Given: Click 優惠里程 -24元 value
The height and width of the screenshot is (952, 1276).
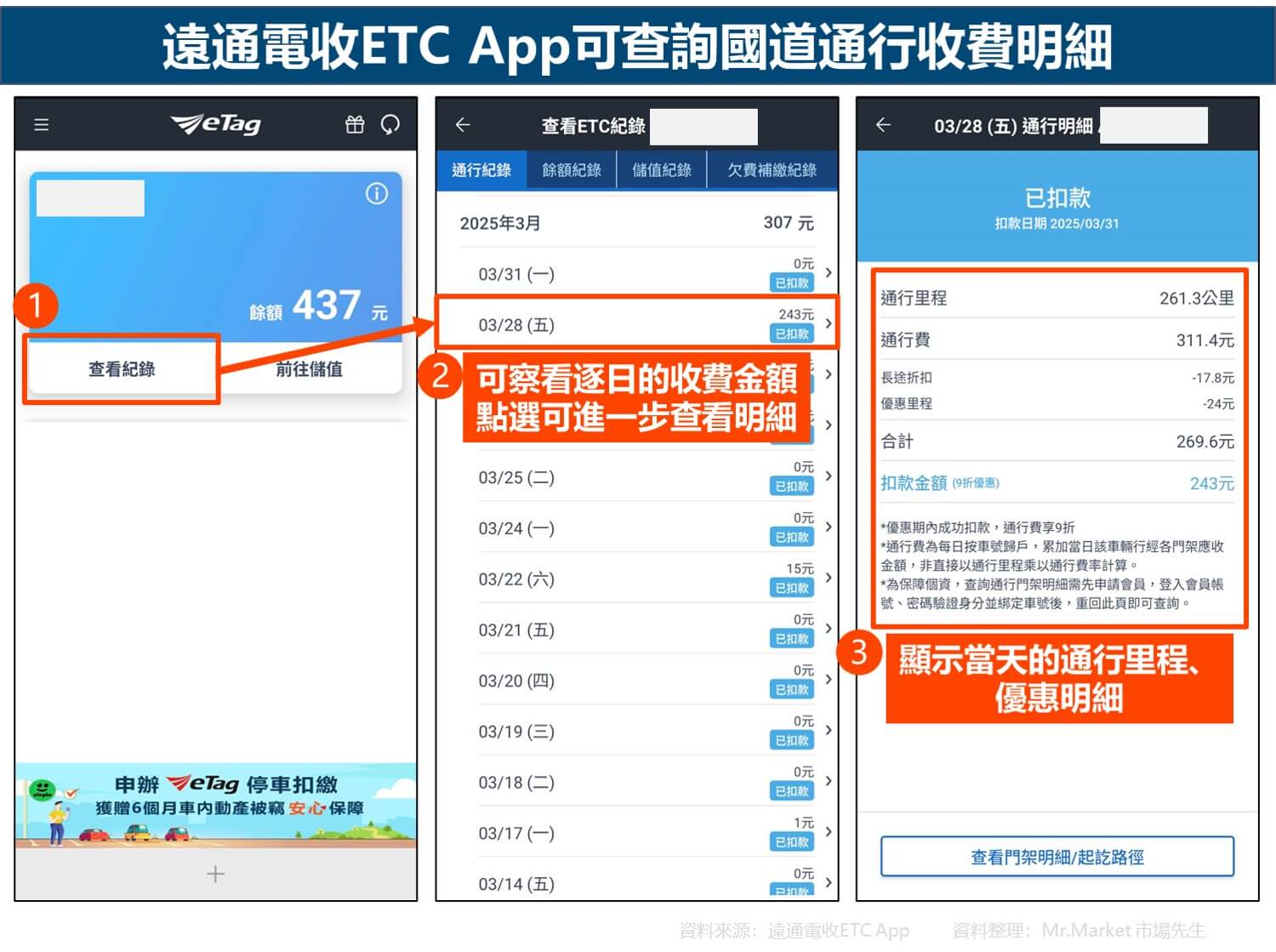Looking at the screenshot, I should tap(1218, 404).
